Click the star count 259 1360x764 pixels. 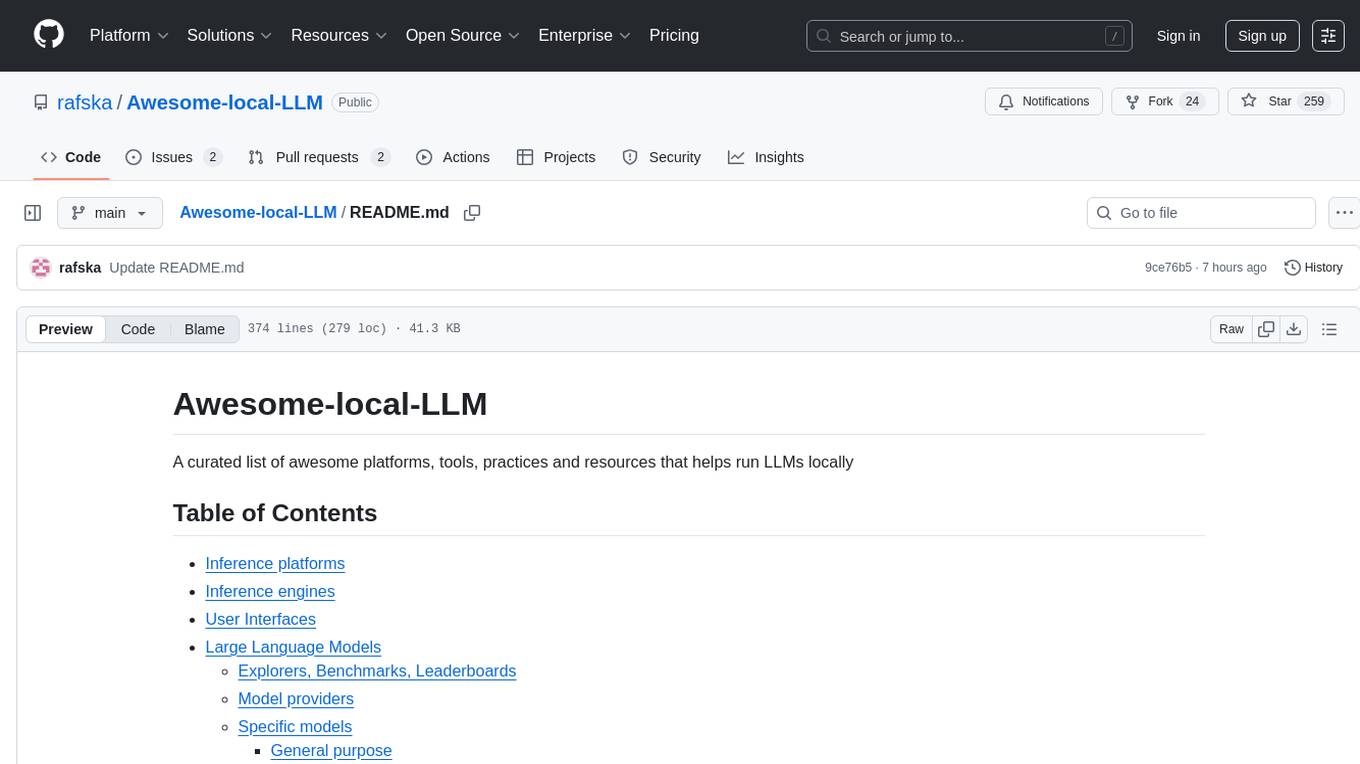click(x=1314, y=101)
